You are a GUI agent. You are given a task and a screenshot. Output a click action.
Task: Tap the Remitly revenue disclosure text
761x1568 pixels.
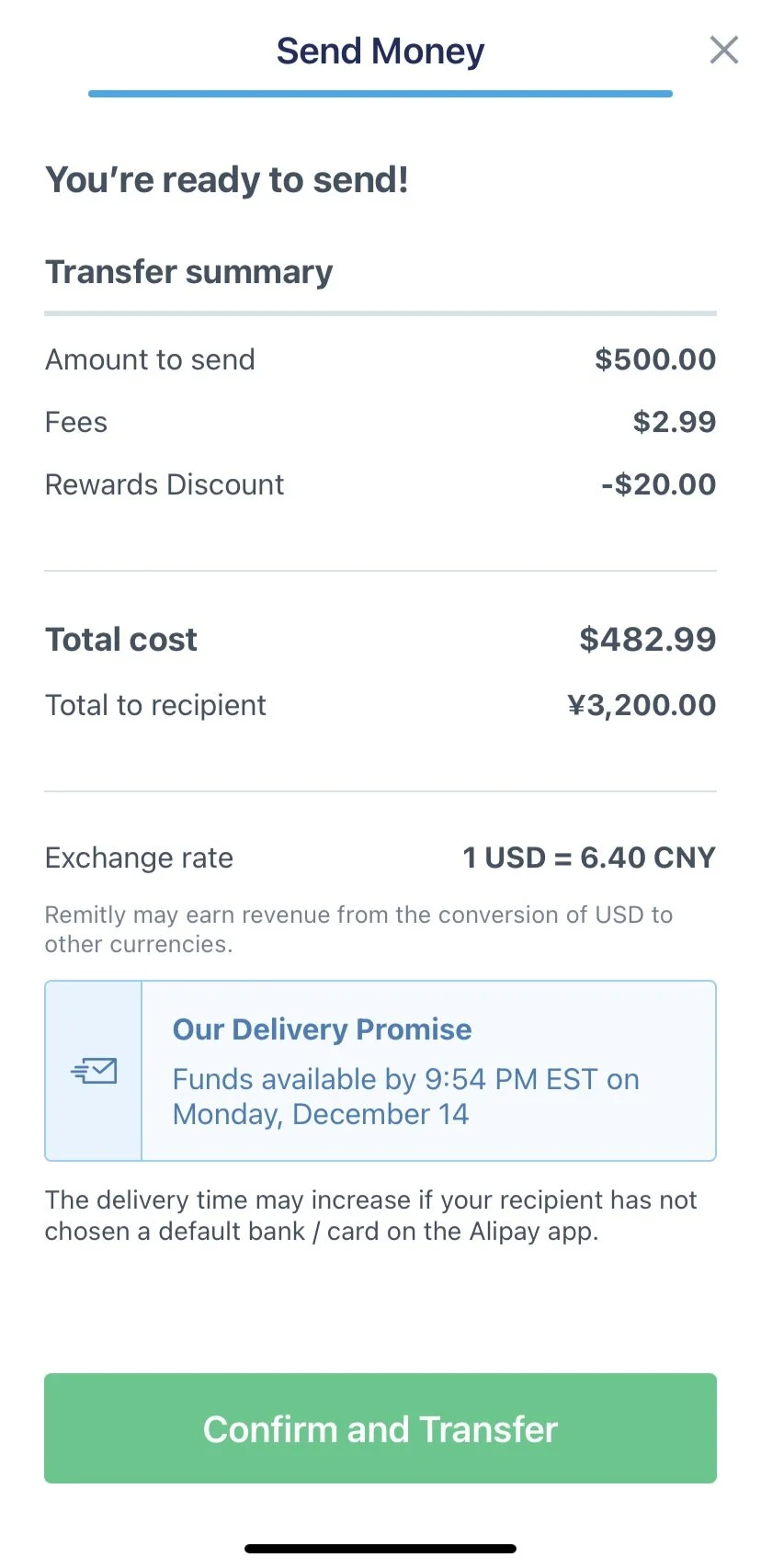click(358, 929)
